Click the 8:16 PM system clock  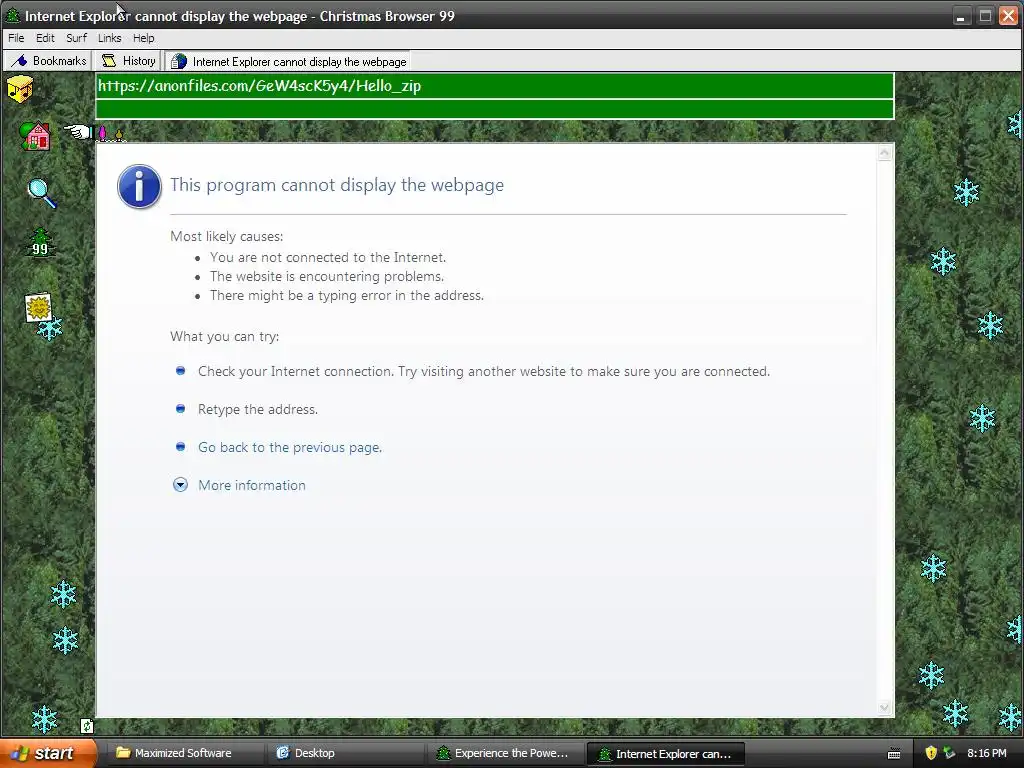click(987, 753)
